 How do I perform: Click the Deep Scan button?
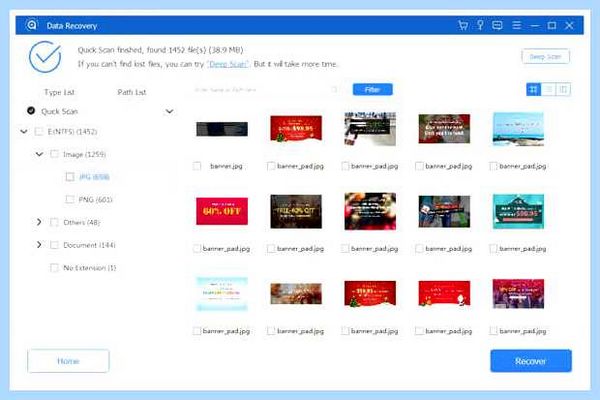pos(545,57)
